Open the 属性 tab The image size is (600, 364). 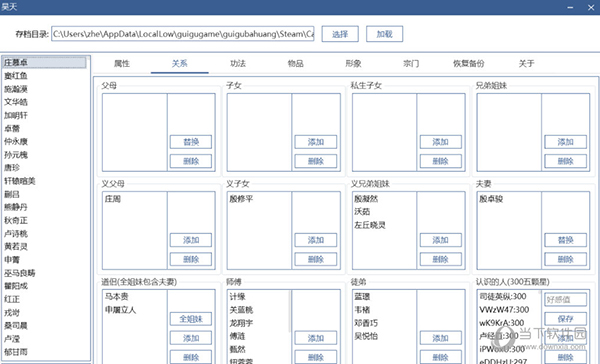pyautogui.click(x=122, y=64)
